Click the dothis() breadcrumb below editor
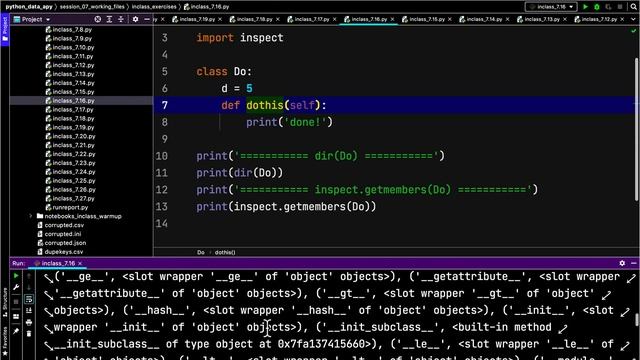The height and width of the screenshot is (360, 640). coord(225,252)
